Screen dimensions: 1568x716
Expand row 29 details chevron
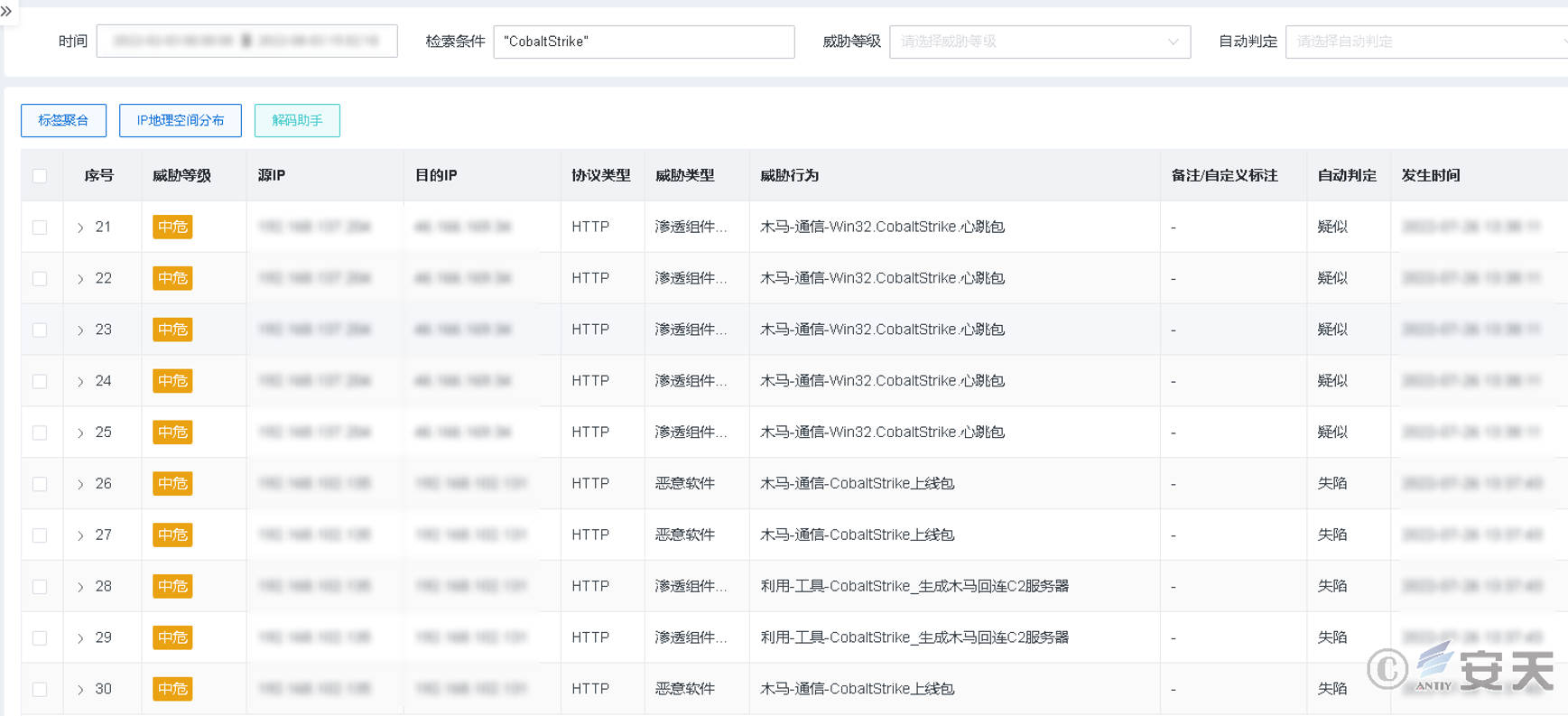[80, 639]
